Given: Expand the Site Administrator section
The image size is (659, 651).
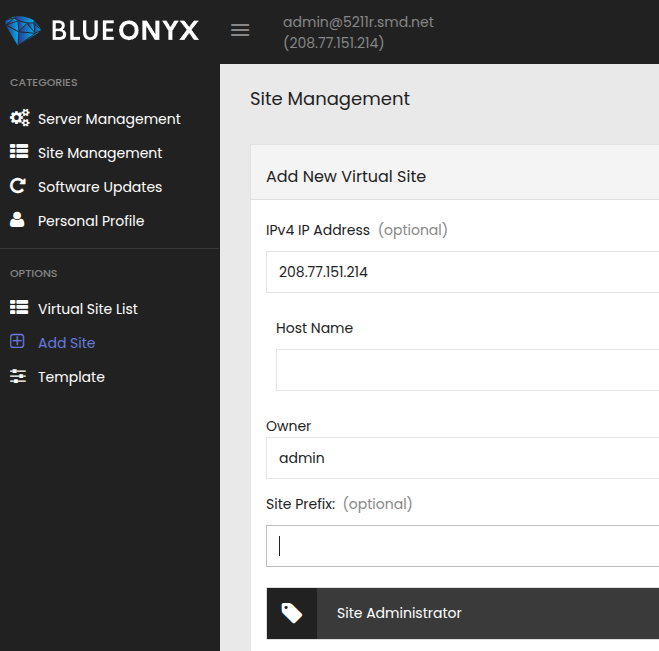Looking at the screenshot, I should coord(463,614).
